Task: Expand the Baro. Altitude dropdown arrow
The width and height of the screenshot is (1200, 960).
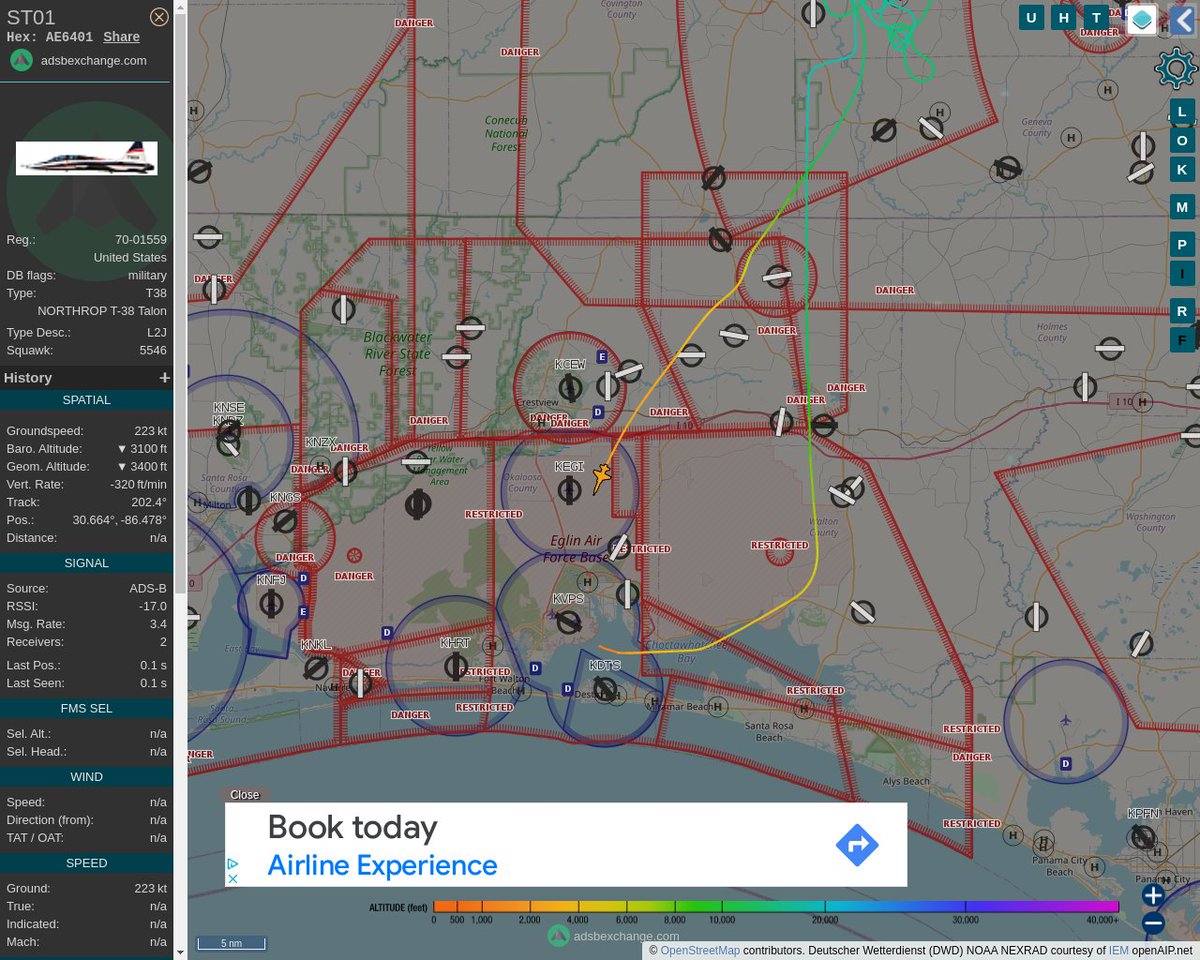Action: click(122, 448)
